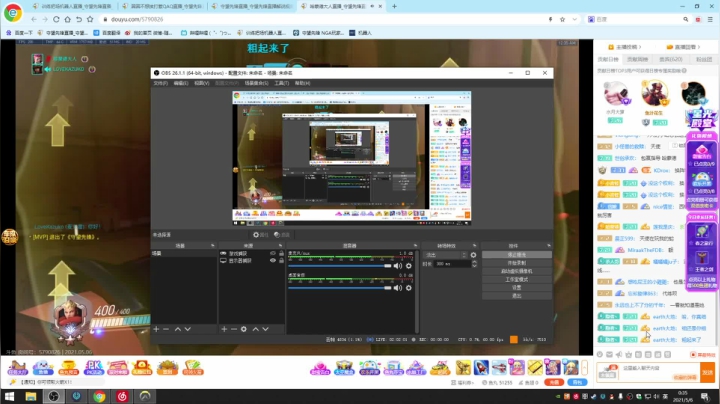Open source properties gear in Sources toolbar
The image size is (720, 404).
pos(244,329)
